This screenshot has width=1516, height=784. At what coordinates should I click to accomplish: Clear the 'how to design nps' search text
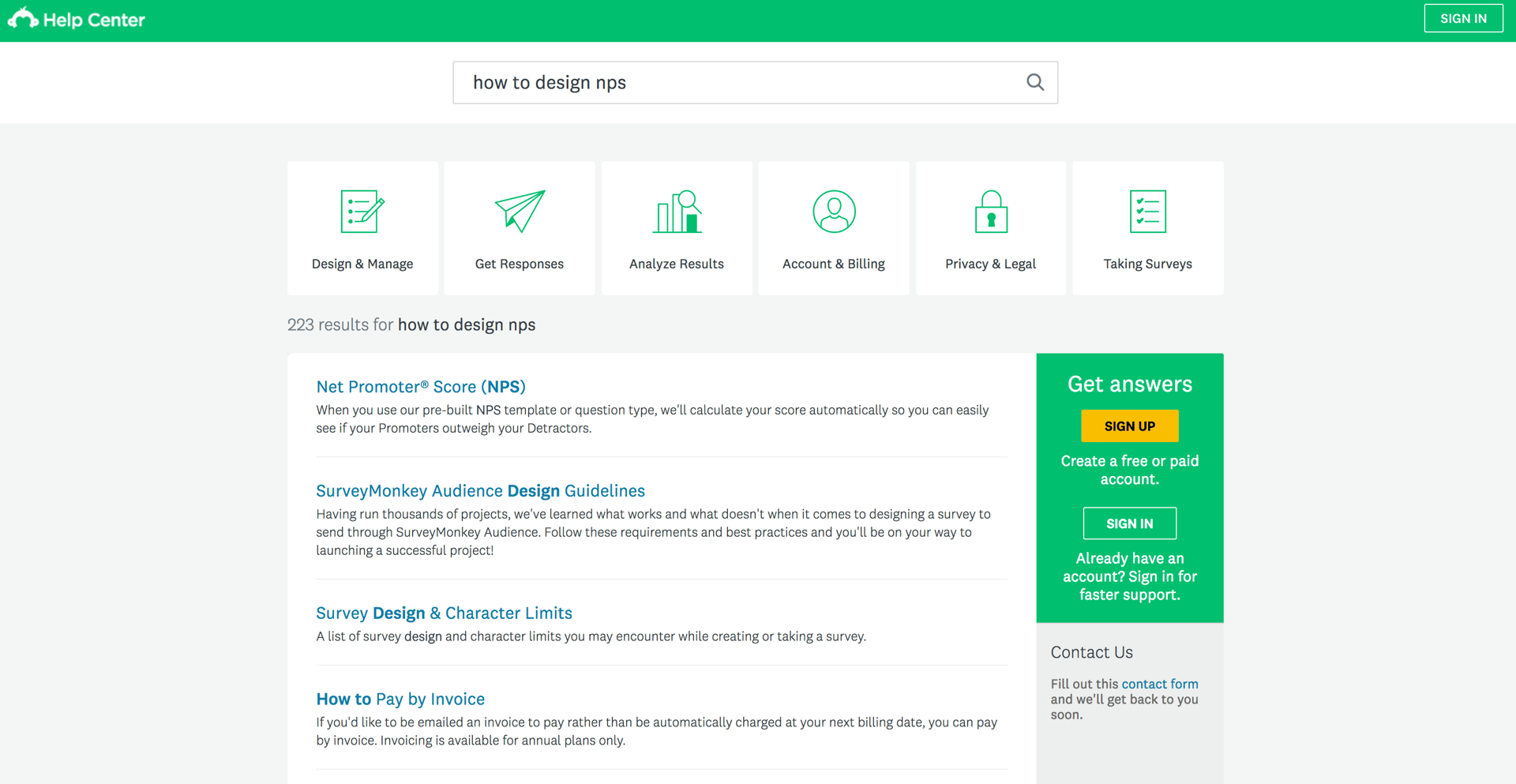[x=550, y=82]
